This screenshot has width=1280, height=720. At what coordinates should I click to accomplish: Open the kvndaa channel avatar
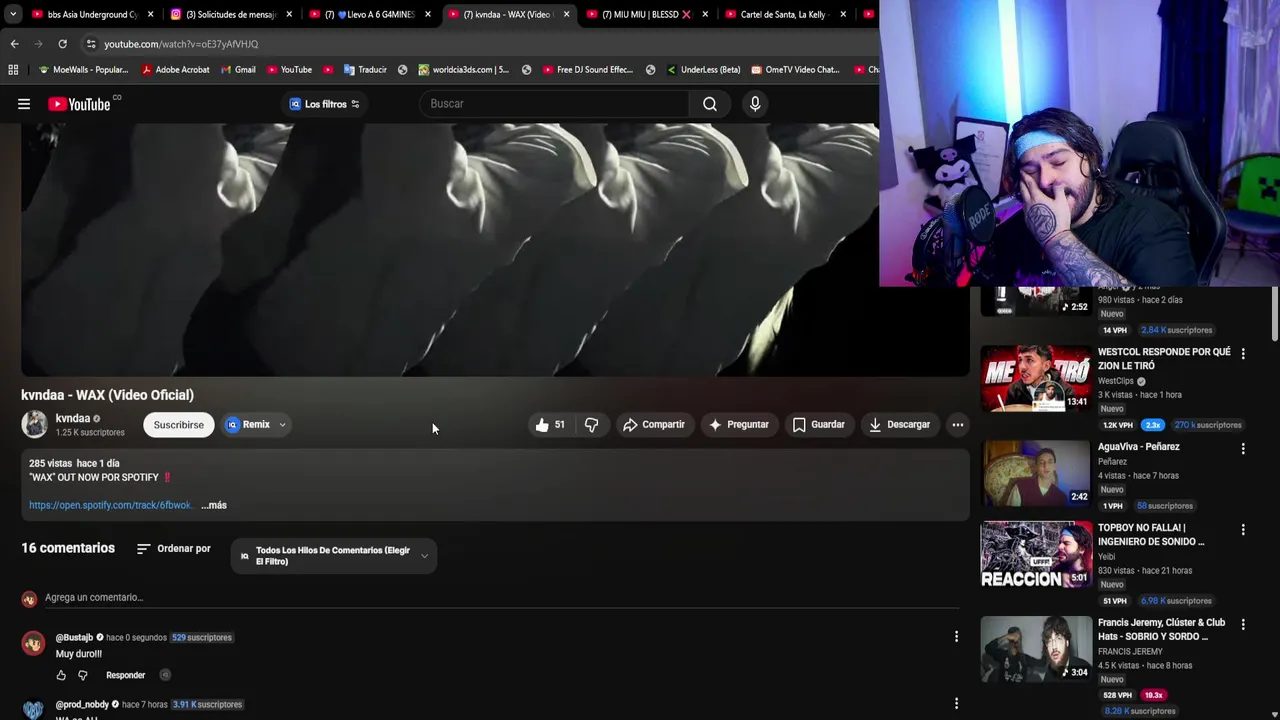click(x=34, y=425)
